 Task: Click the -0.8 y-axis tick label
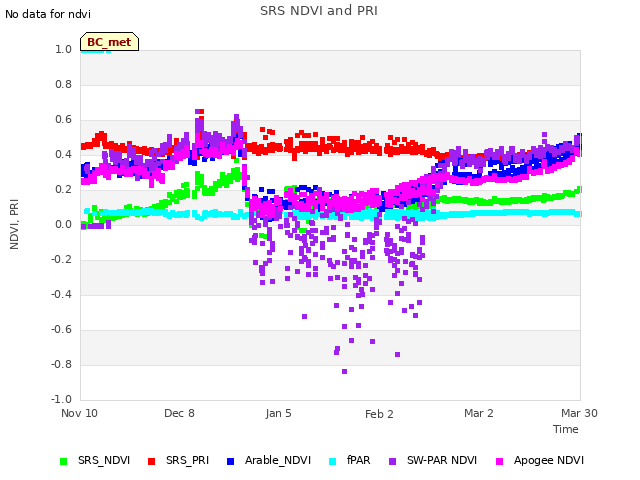(62, 364)
